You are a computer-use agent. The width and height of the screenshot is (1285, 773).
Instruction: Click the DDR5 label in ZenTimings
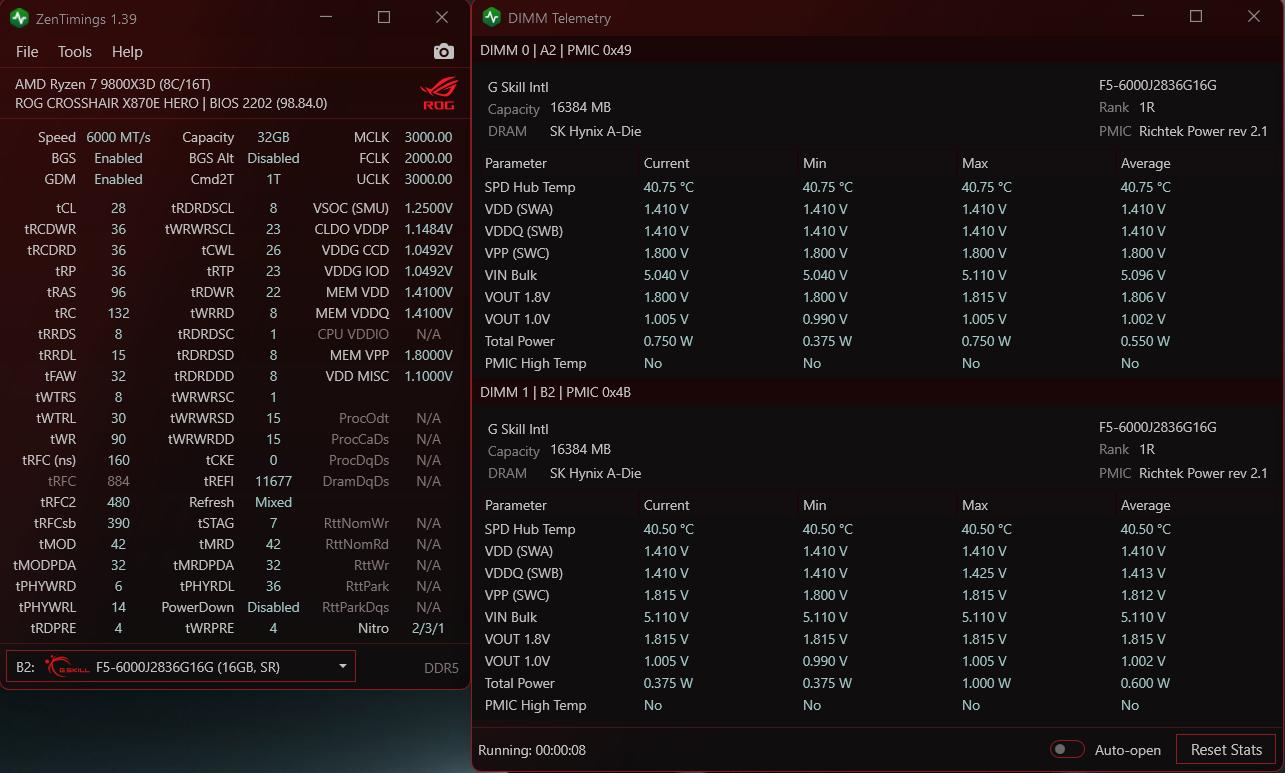tap(441, 668)
